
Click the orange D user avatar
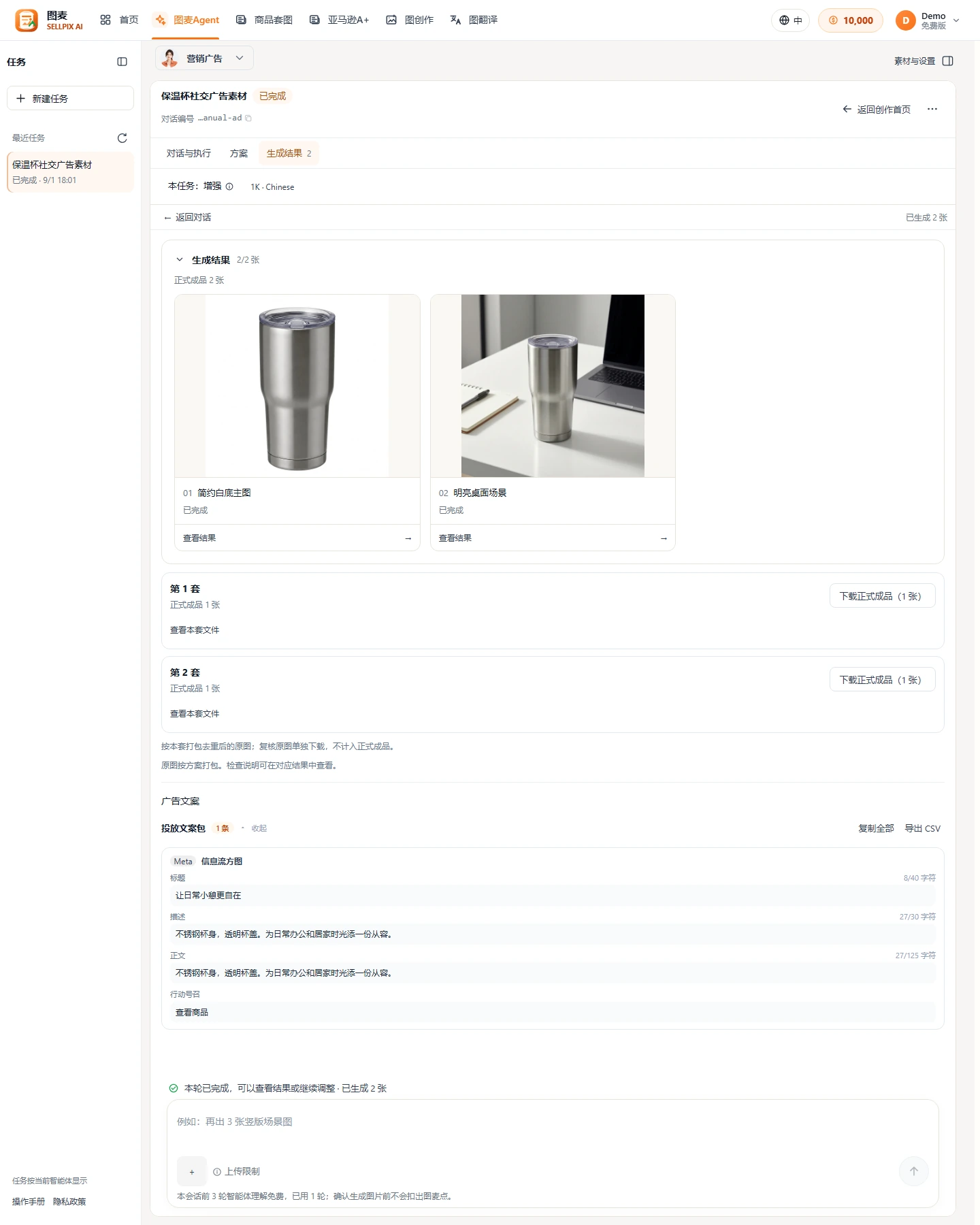point(906,20)
